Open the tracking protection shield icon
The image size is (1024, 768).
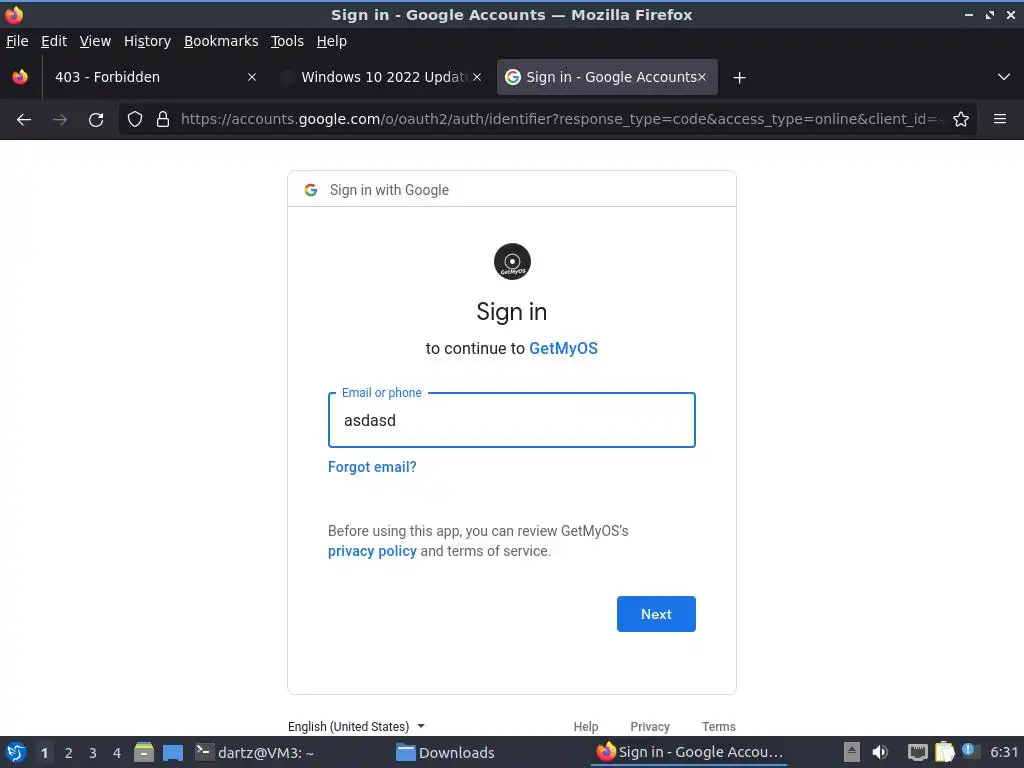pos(135,120)
